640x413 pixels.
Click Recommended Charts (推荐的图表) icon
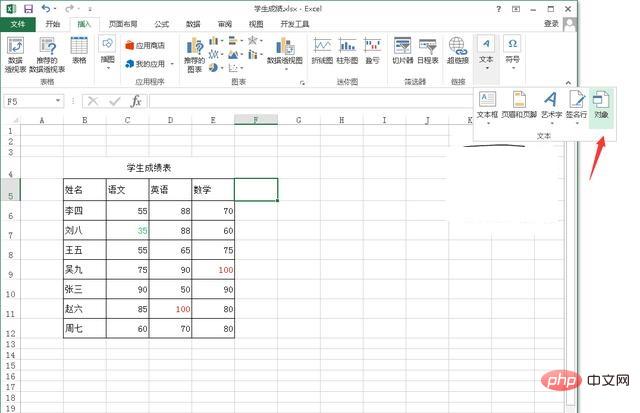click(195, 55)
